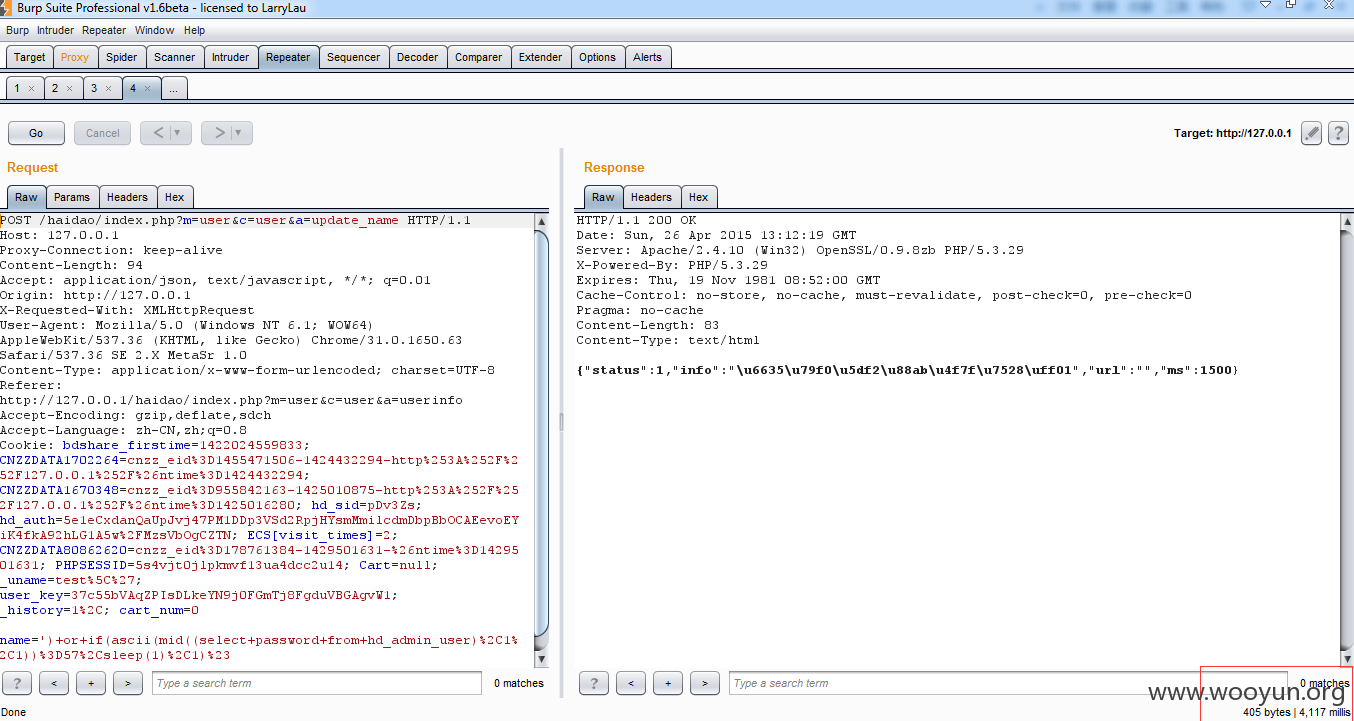
Task: Jump to previous match in response search
Action: point(631,684)
